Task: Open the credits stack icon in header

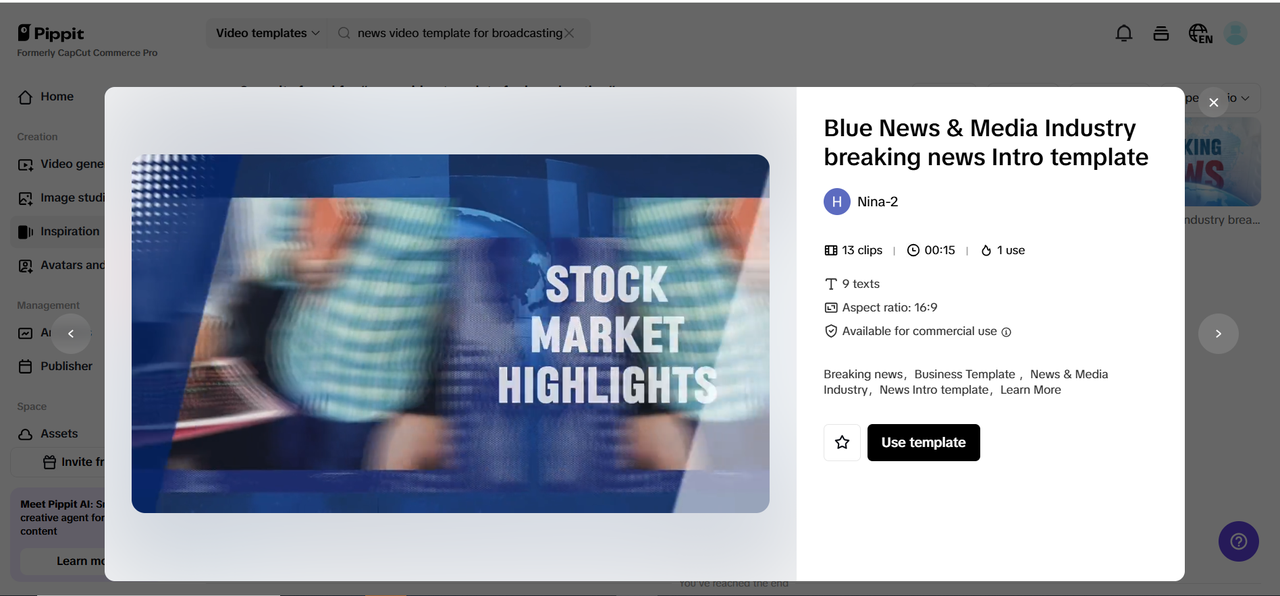Action: (x=1161, y=33)
